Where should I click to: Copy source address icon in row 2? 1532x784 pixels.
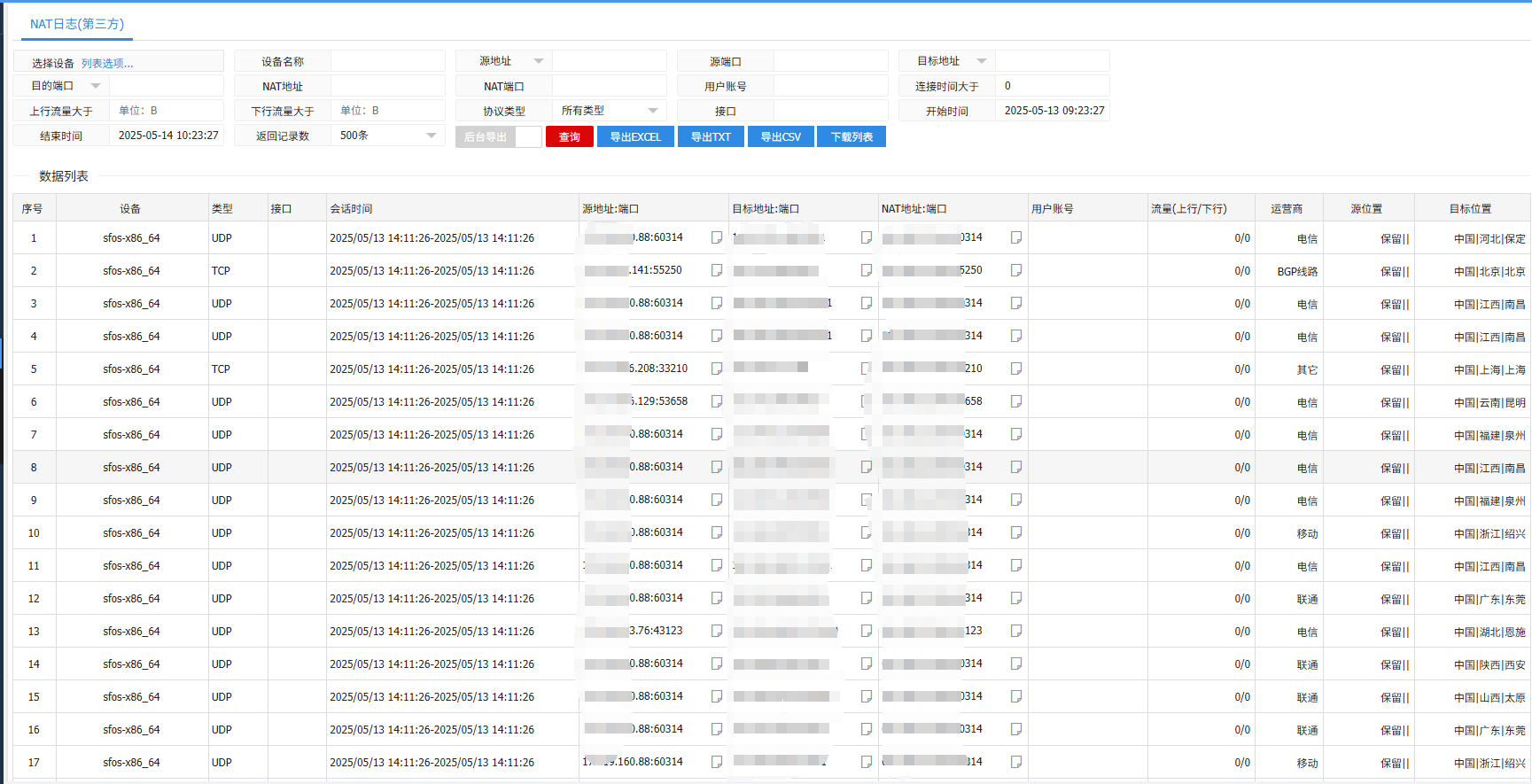coord(717,270)
